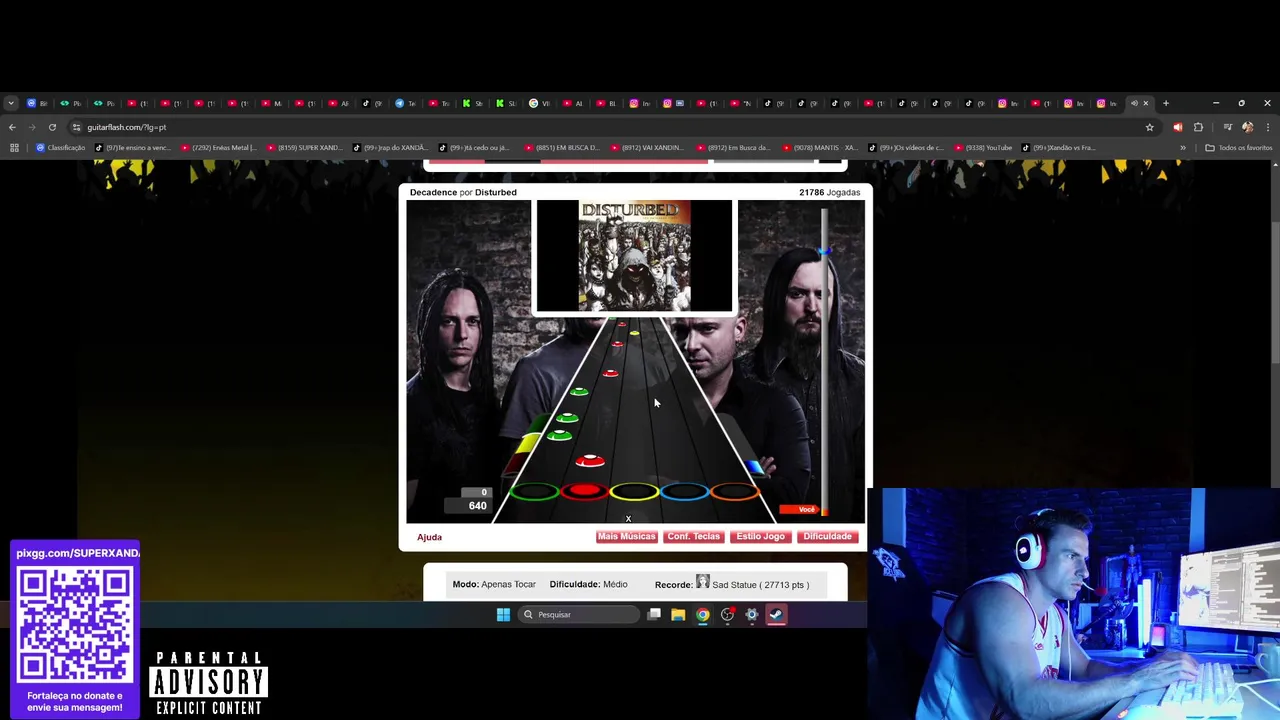Bookmark this page with the star icon
The height and width of the screenshot is (720, 1280).
pos(1149,127)
